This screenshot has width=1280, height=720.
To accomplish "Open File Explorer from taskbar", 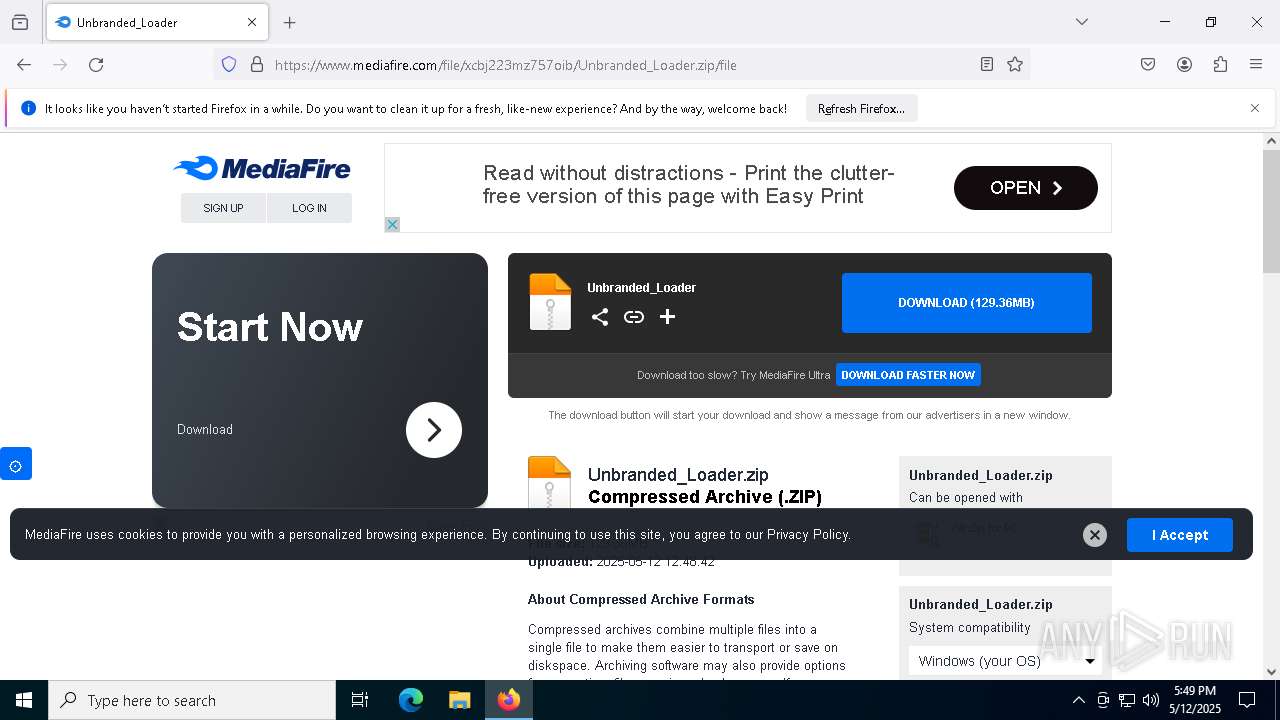I will coord(459,700).
